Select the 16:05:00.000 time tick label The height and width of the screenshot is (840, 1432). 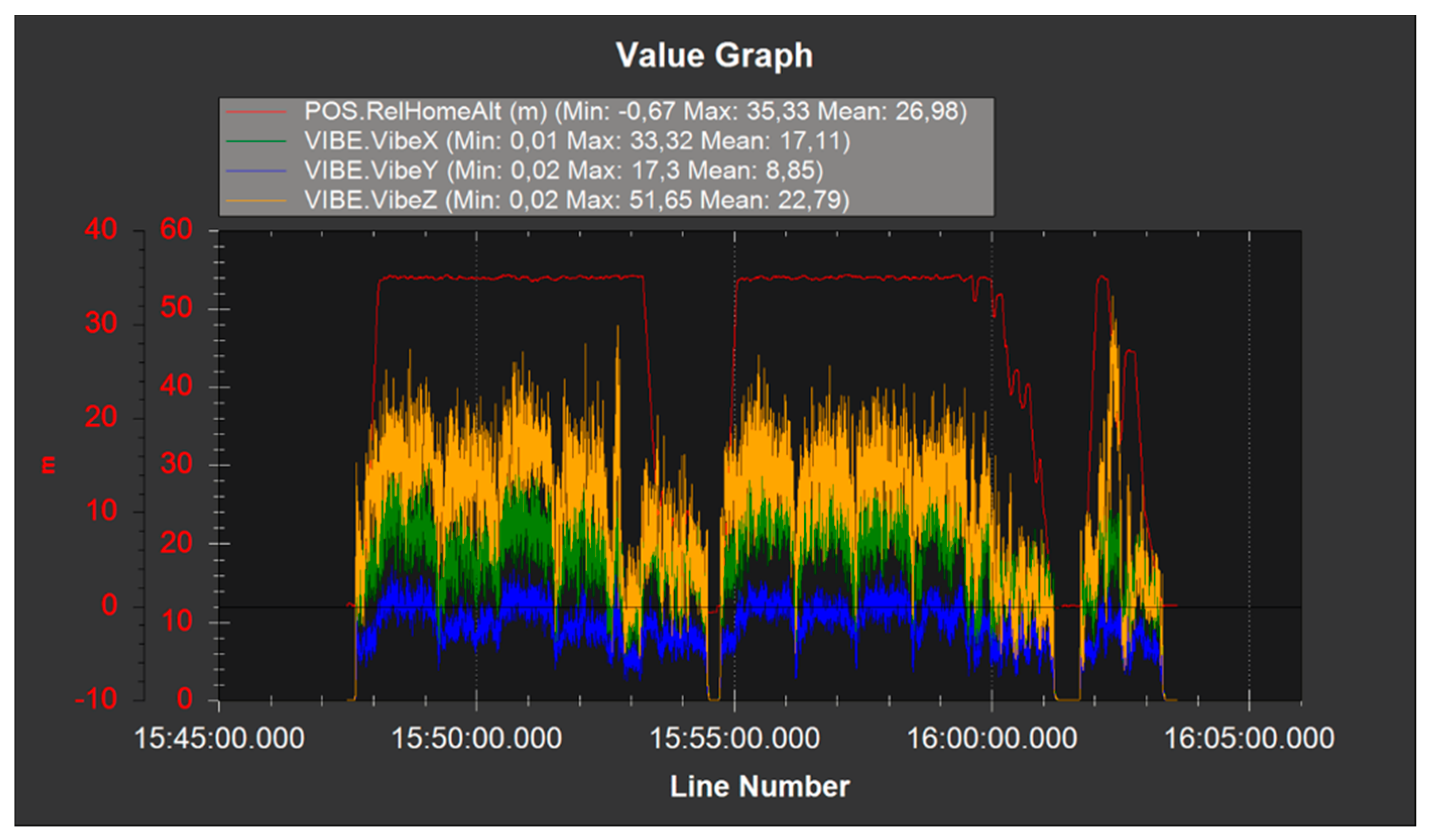point(1249,739)
